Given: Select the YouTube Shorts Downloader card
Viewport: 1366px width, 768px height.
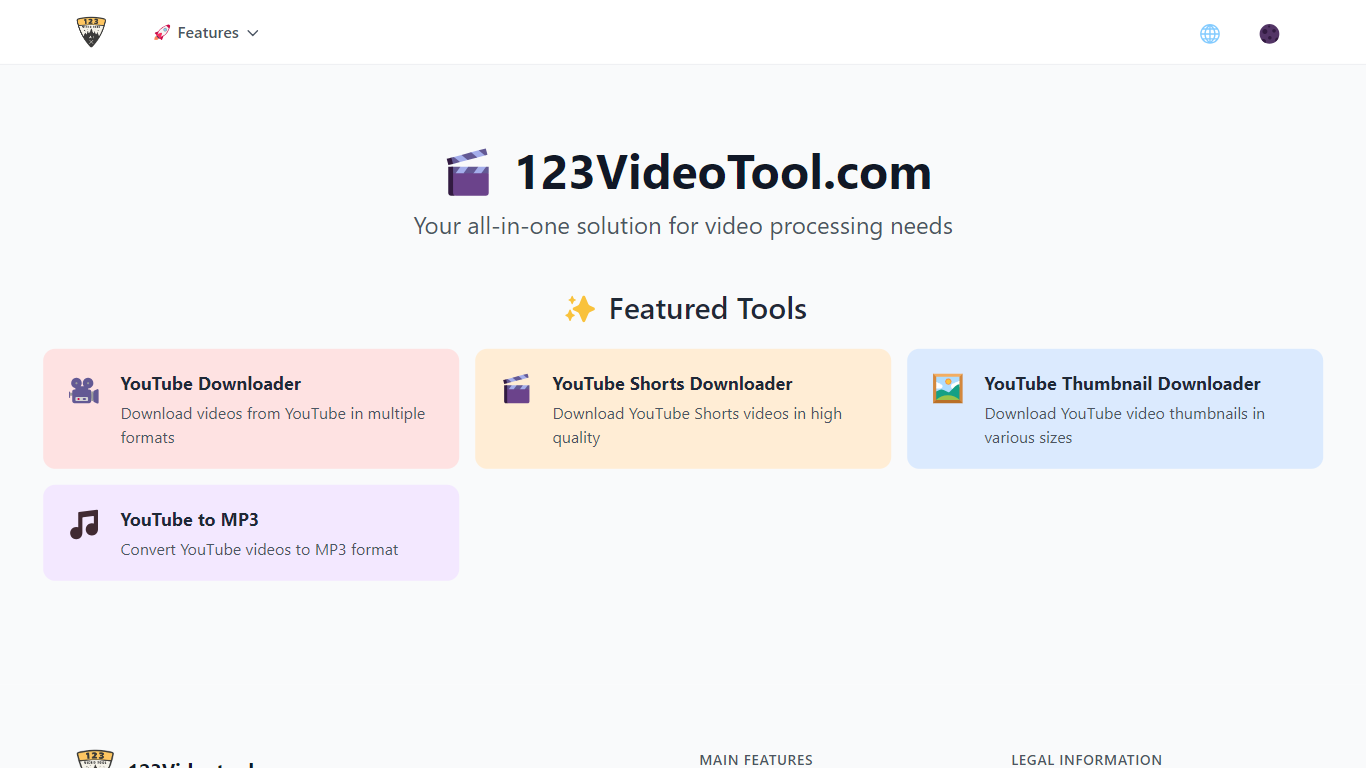Looking at the screenshot, I should (683, 408).
